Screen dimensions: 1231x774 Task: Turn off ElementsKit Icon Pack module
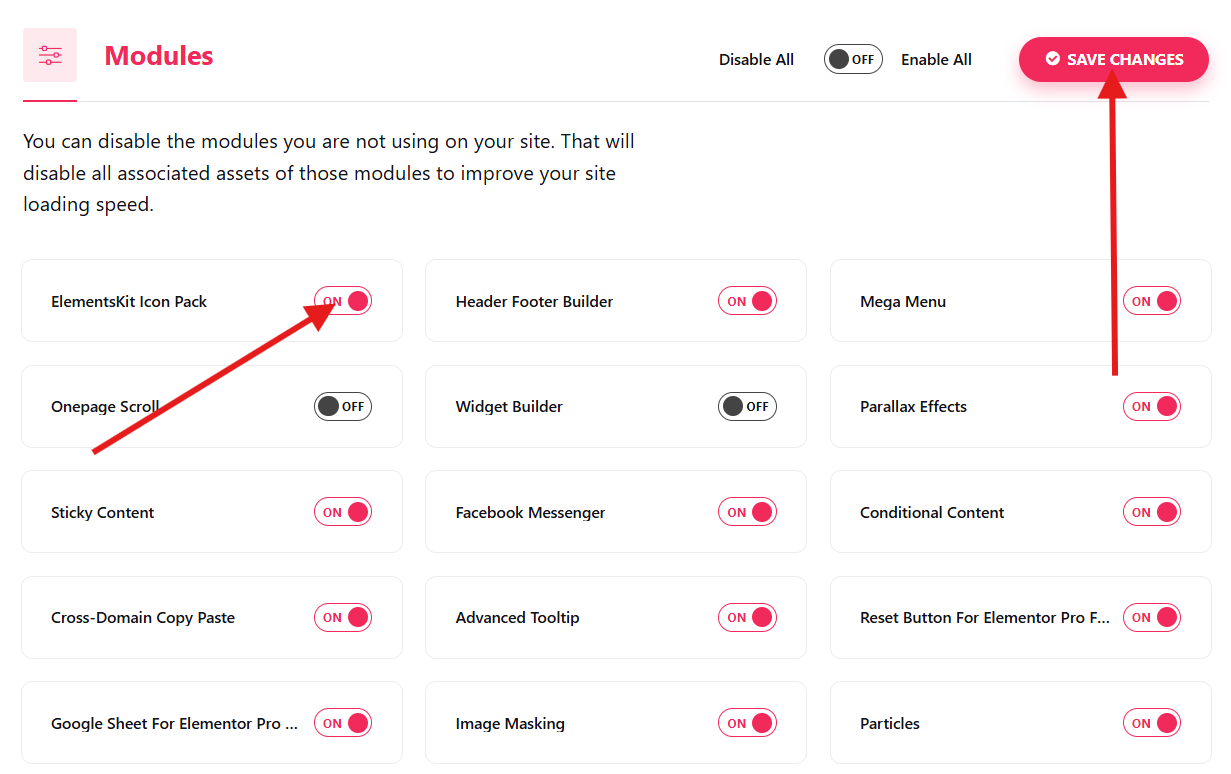click(343, 301)
